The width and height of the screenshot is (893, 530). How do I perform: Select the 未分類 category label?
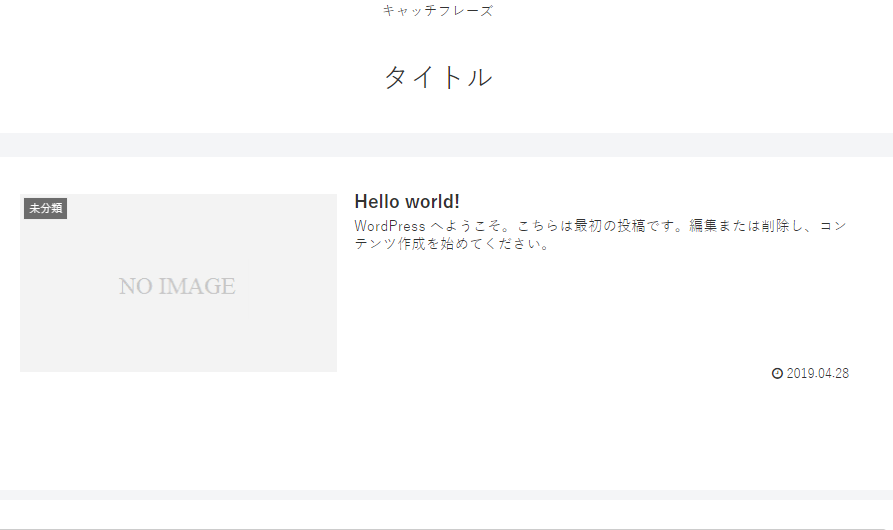click(x=46, y=208)
